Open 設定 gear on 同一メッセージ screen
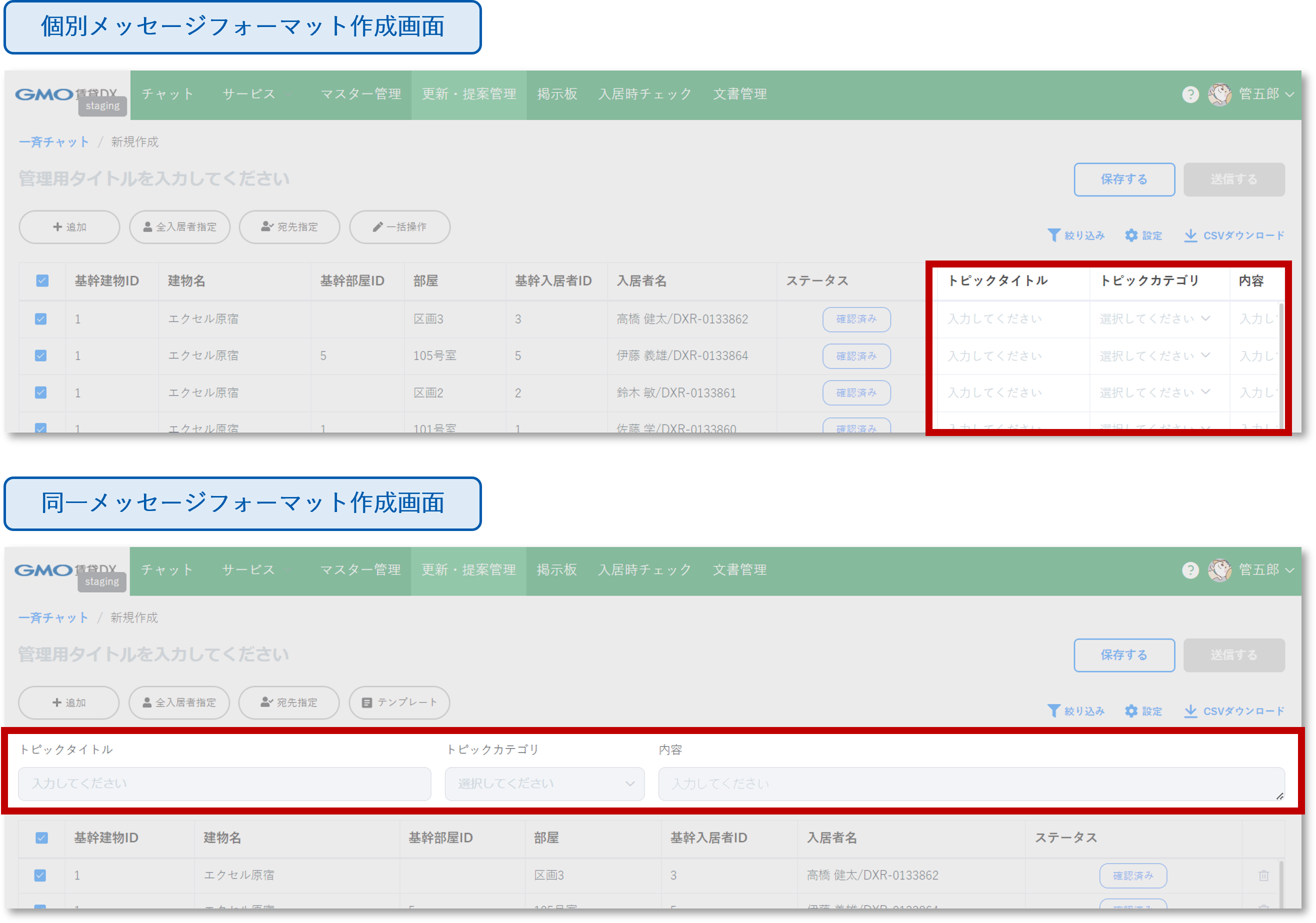The image size is (1316, 923). (x=1143, y=711)
